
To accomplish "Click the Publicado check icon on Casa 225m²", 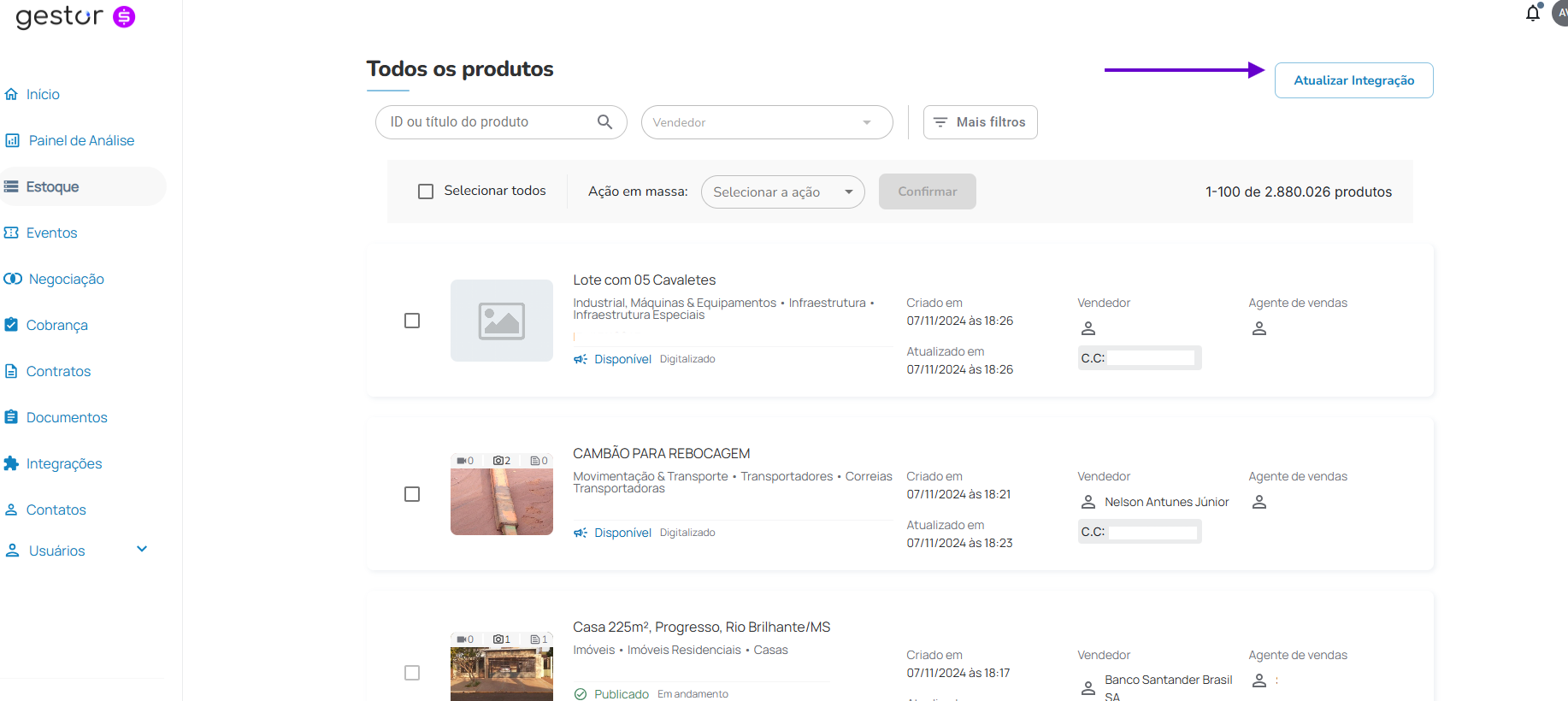I will coord(581,694).
